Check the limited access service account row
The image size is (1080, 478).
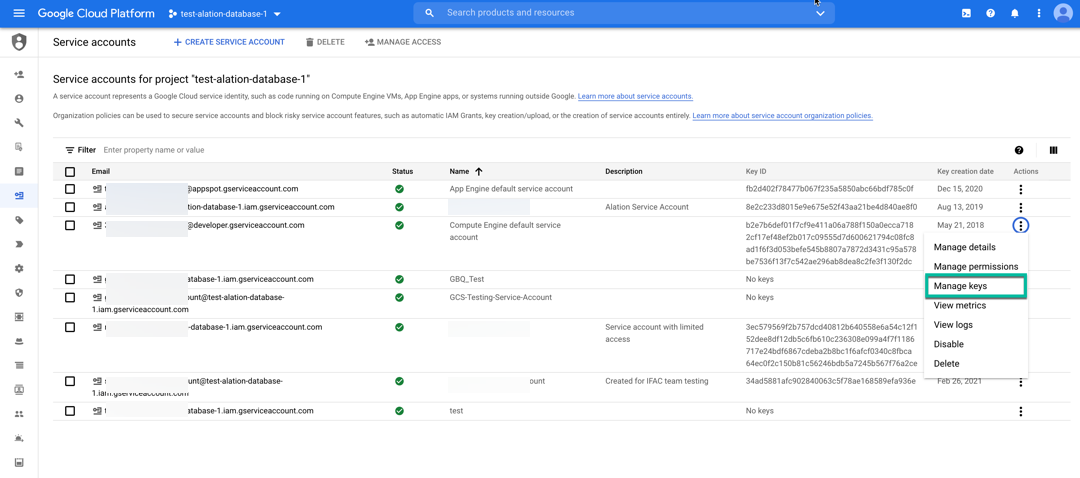70,327
